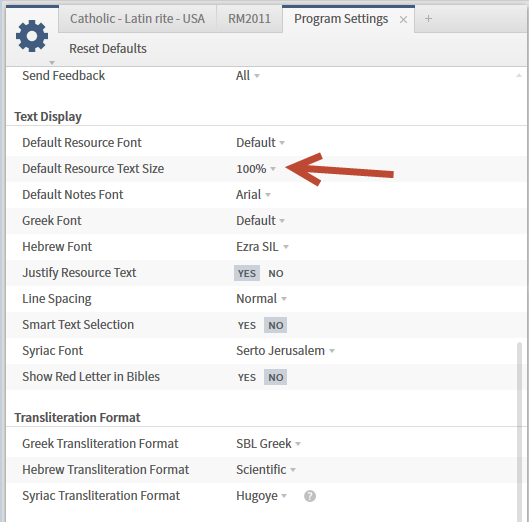Screen dimensions: 529x522
Task: Change Syriac Font Serto Jerusalem dropdown
Action: pos(285,351)
